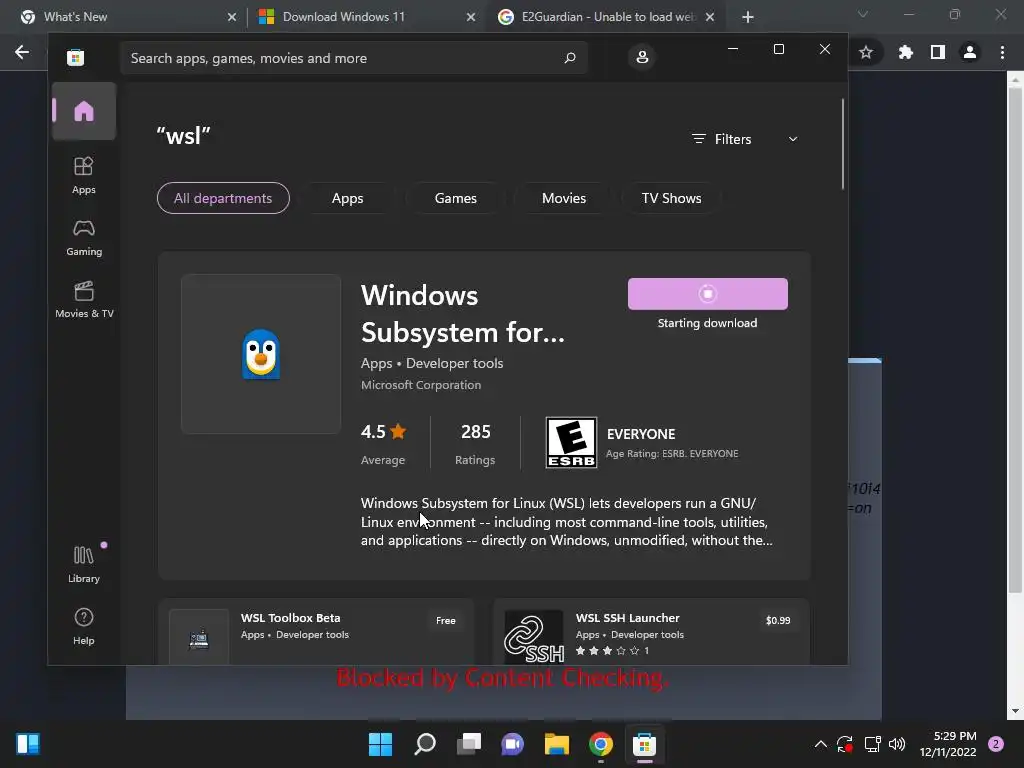Click the Windows Subsystem for Linux penguin thumbnail
The width and height of the screenshot is (1024, 768).
click(x=261, y=354)
